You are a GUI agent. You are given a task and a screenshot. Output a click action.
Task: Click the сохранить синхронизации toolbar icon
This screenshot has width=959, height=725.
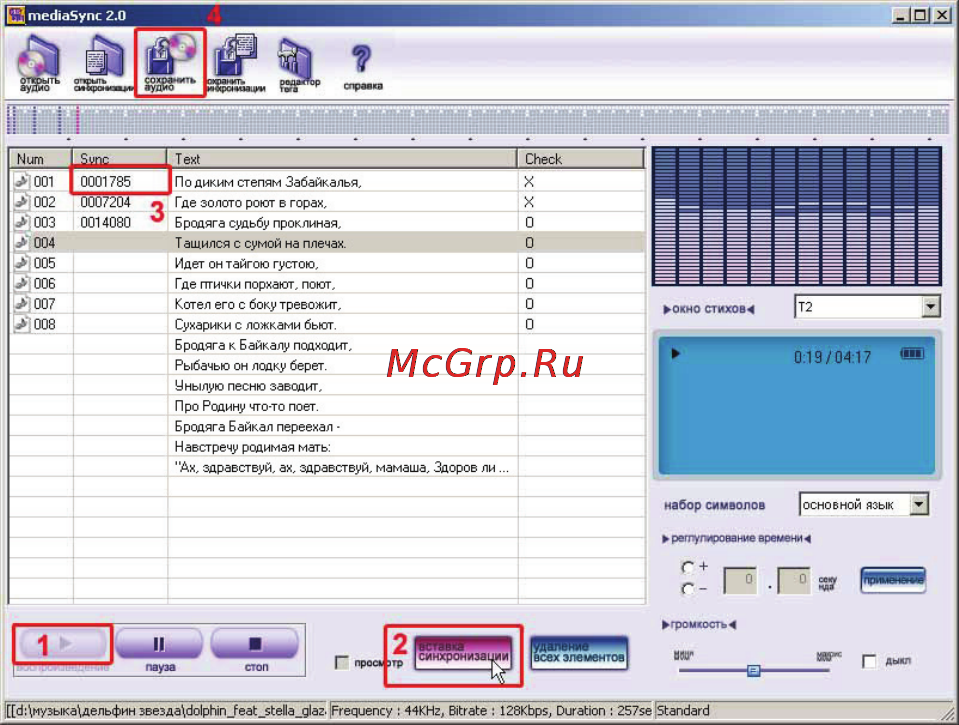[x=235, y=64]
